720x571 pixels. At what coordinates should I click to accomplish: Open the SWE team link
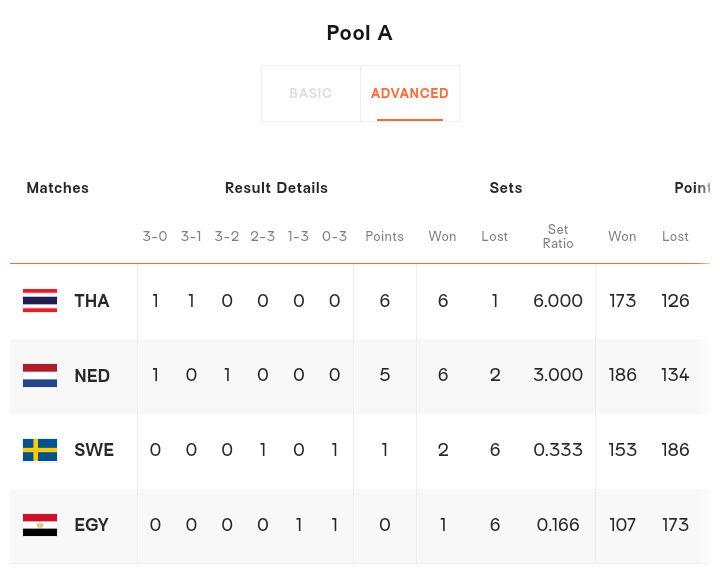pos(94,450)
